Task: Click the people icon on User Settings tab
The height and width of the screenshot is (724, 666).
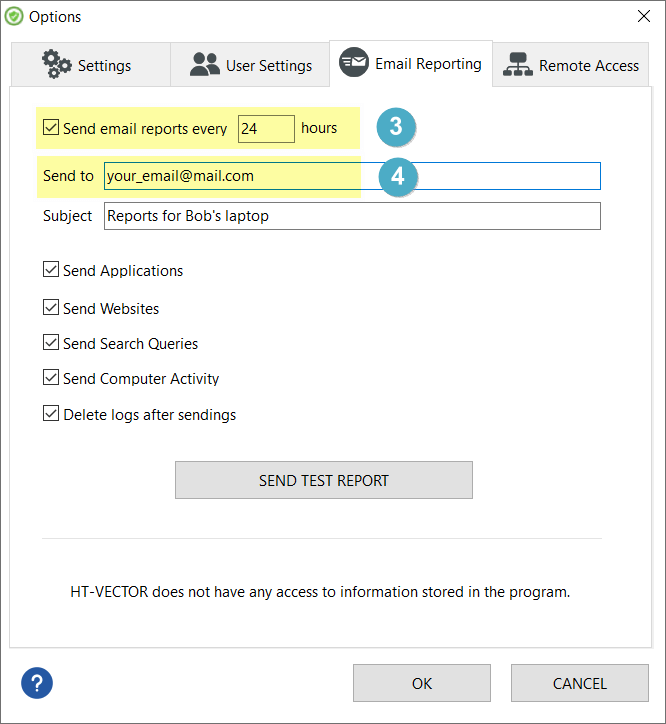Action: click(205, 64)
